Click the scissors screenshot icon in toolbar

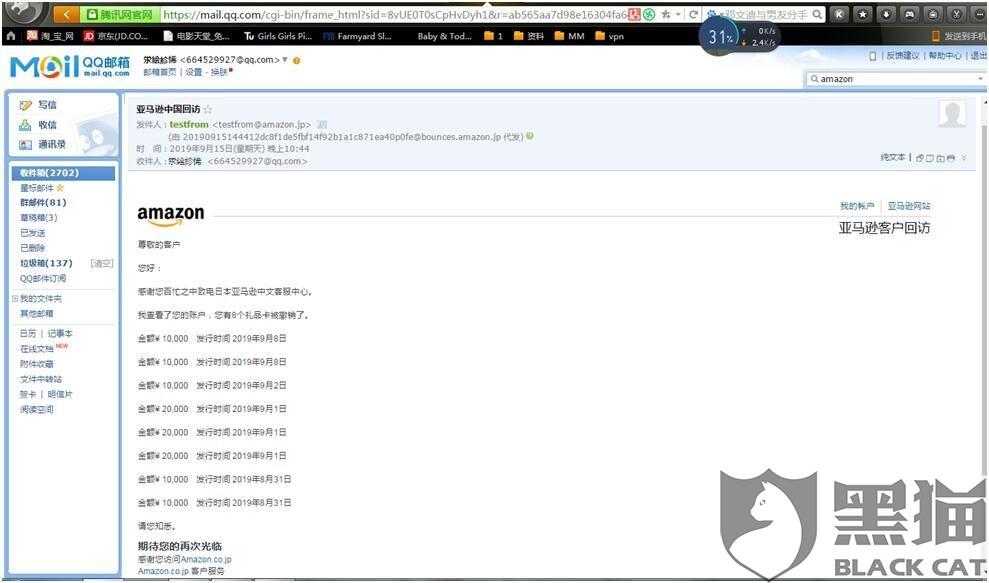957,14
